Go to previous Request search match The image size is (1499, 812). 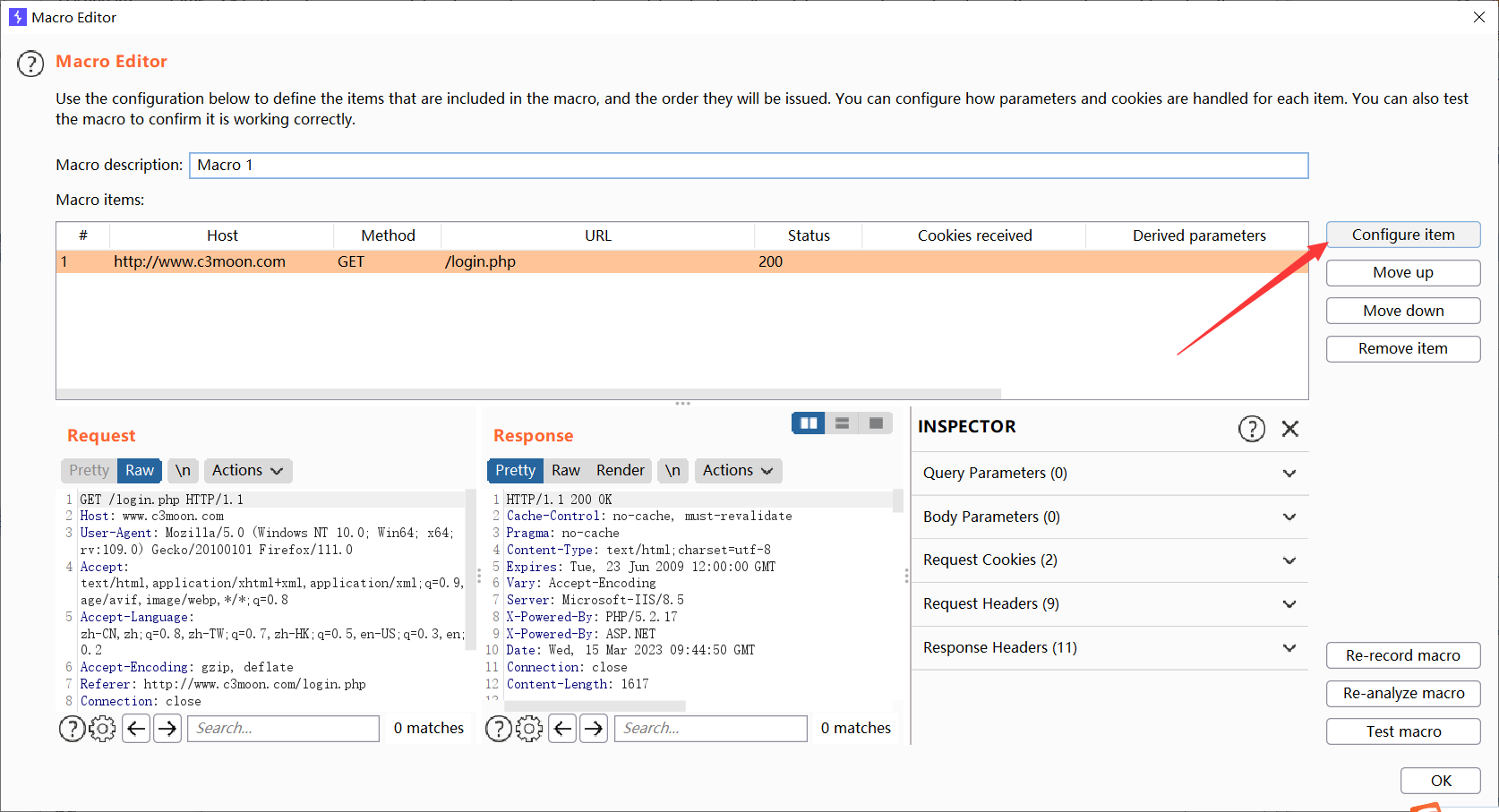(136, 729)
